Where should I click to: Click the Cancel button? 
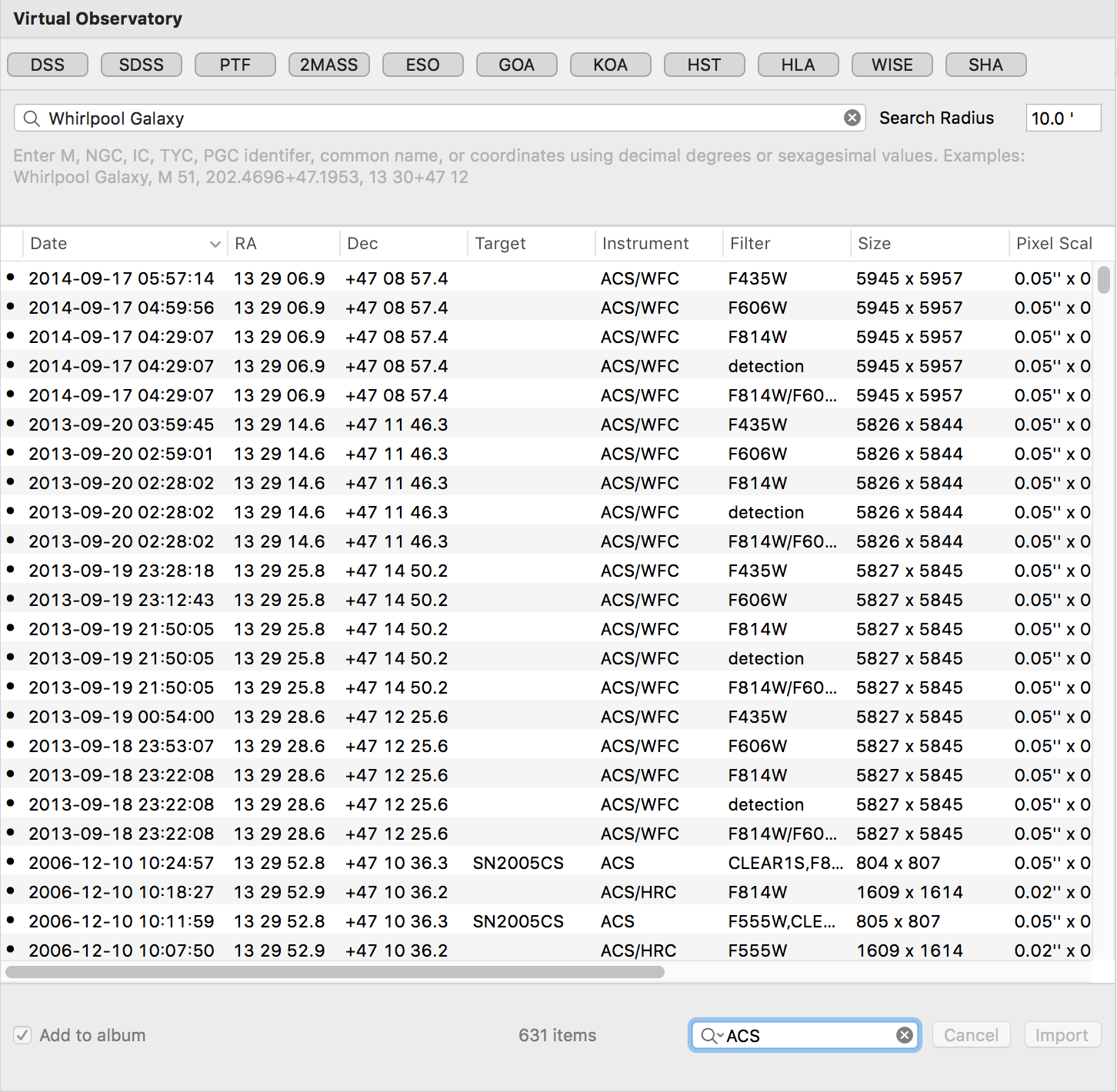point(972,1035)
